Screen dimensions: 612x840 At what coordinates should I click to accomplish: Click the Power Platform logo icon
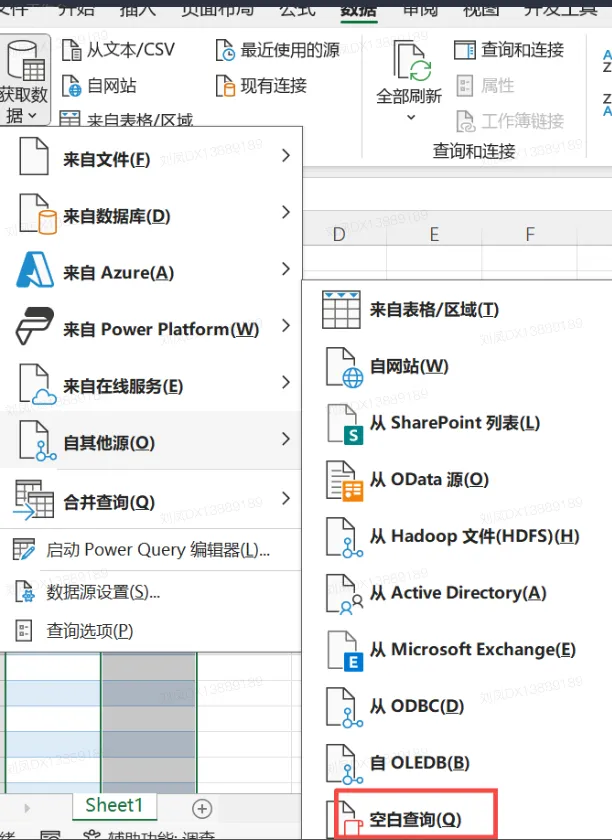point(35,326)
